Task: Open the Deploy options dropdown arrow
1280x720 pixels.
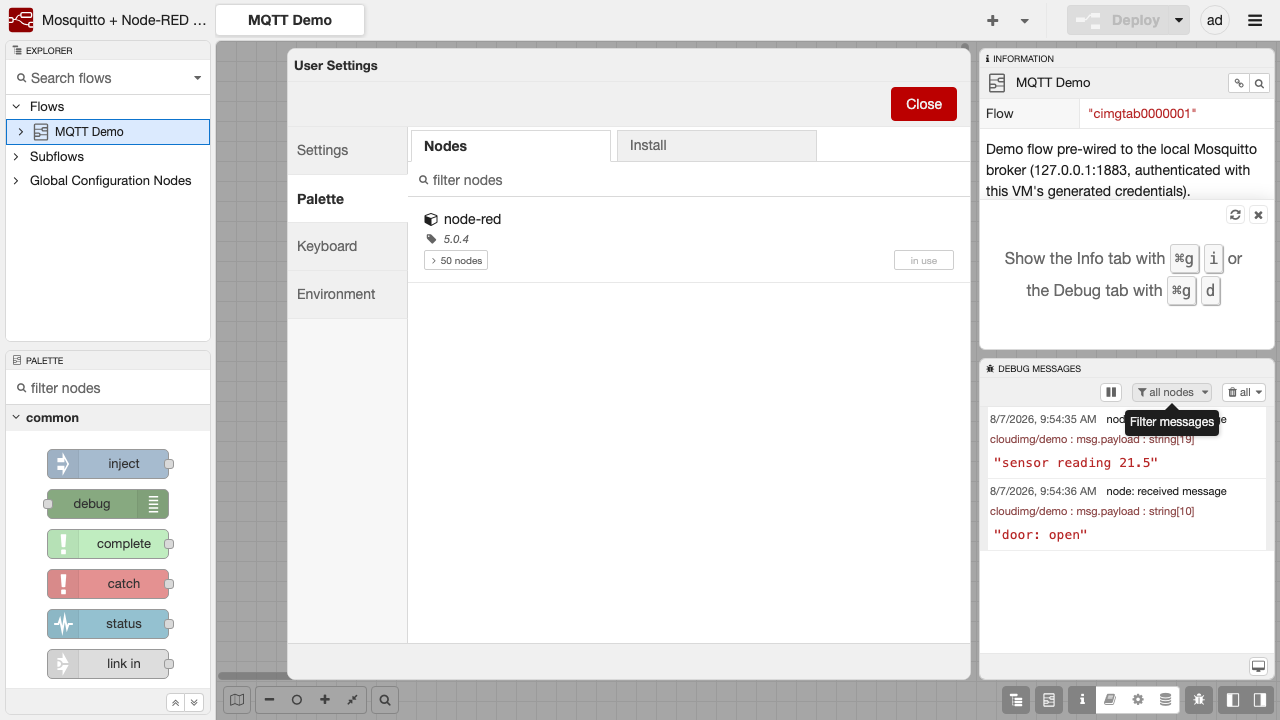Action: click(1180, 20)
